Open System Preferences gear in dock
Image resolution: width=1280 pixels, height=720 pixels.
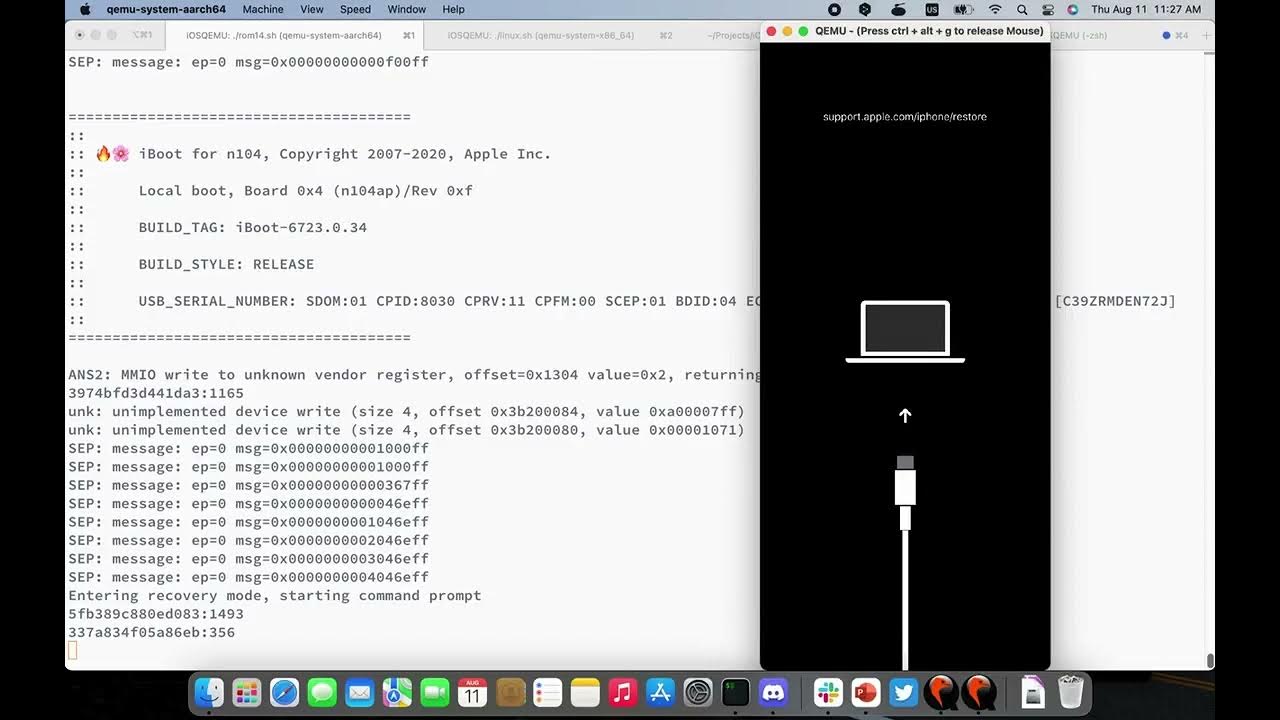click(x=698, y=692)
